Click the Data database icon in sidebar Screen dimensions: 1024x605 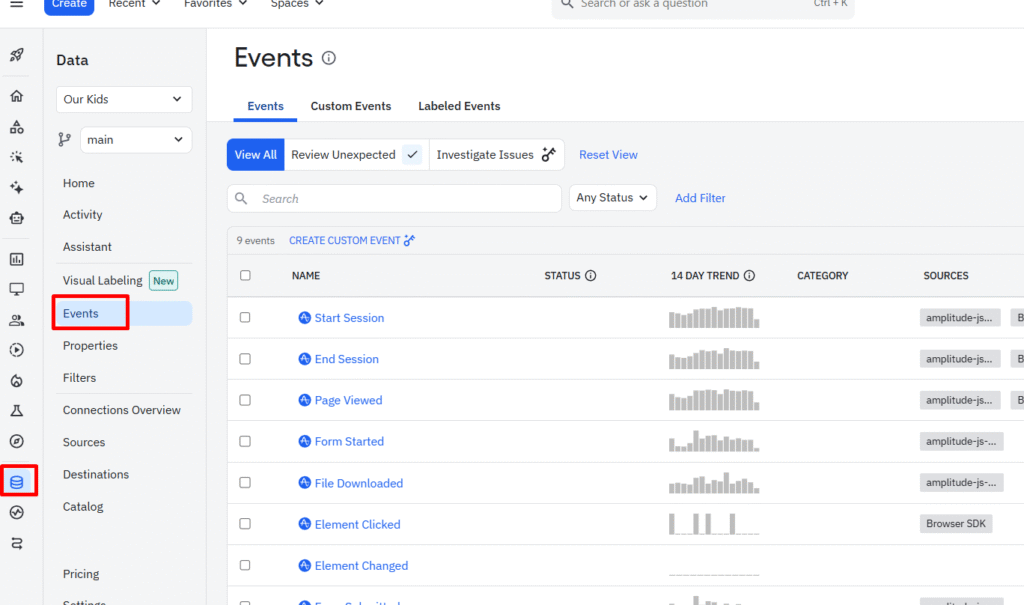point(17,482)
